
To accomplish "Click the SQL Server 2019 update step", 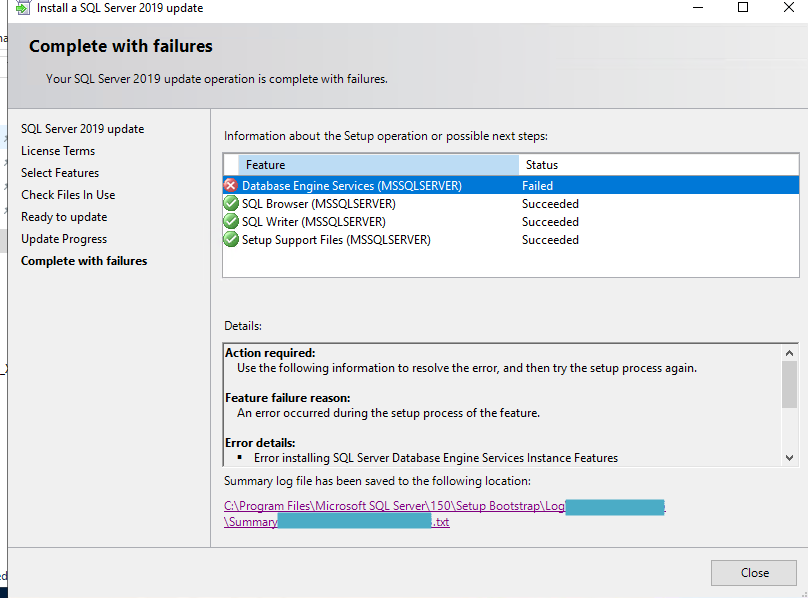I will (82, 129).
